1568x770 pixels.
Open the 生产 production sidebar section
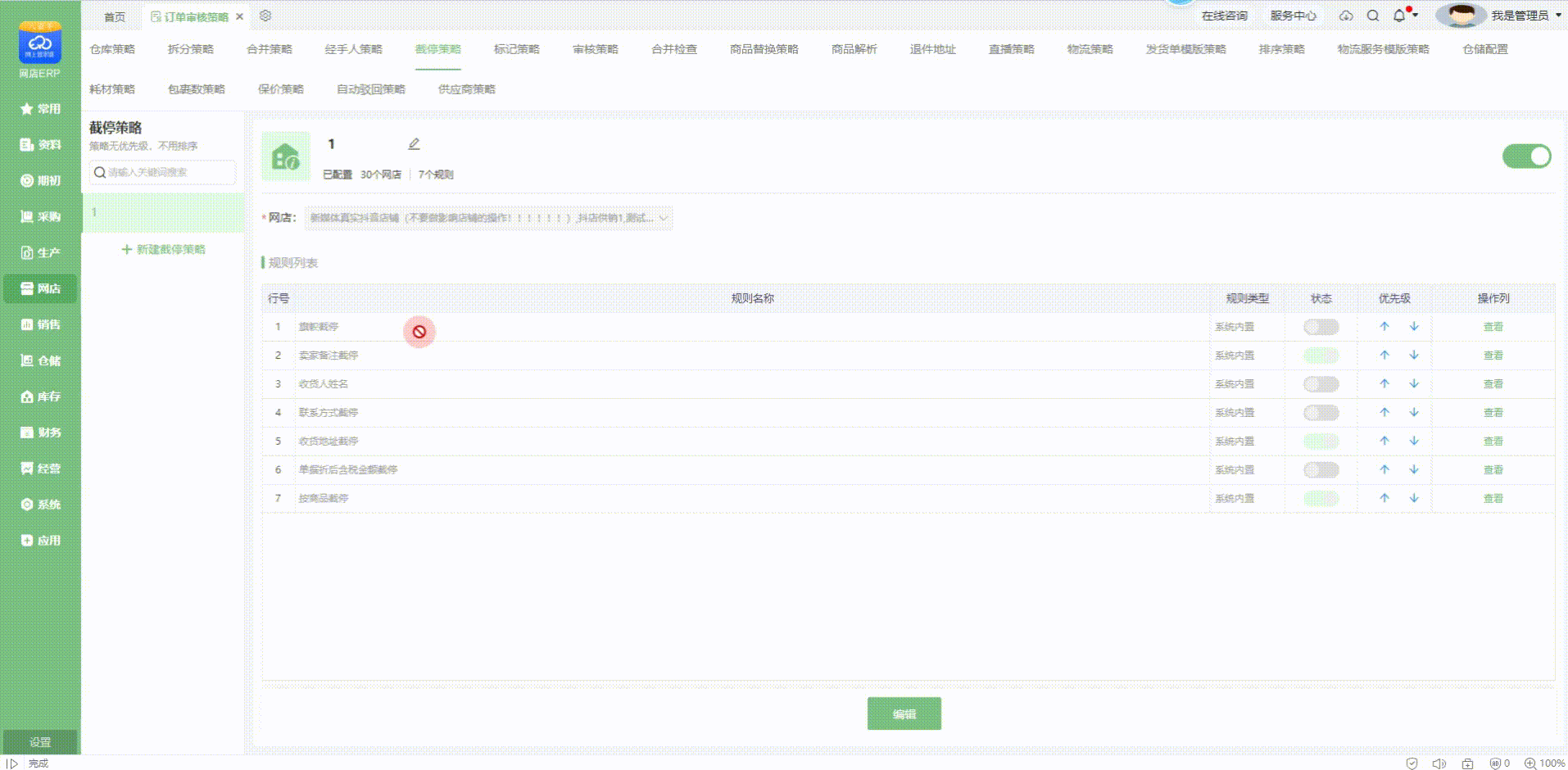coord(40,252)
